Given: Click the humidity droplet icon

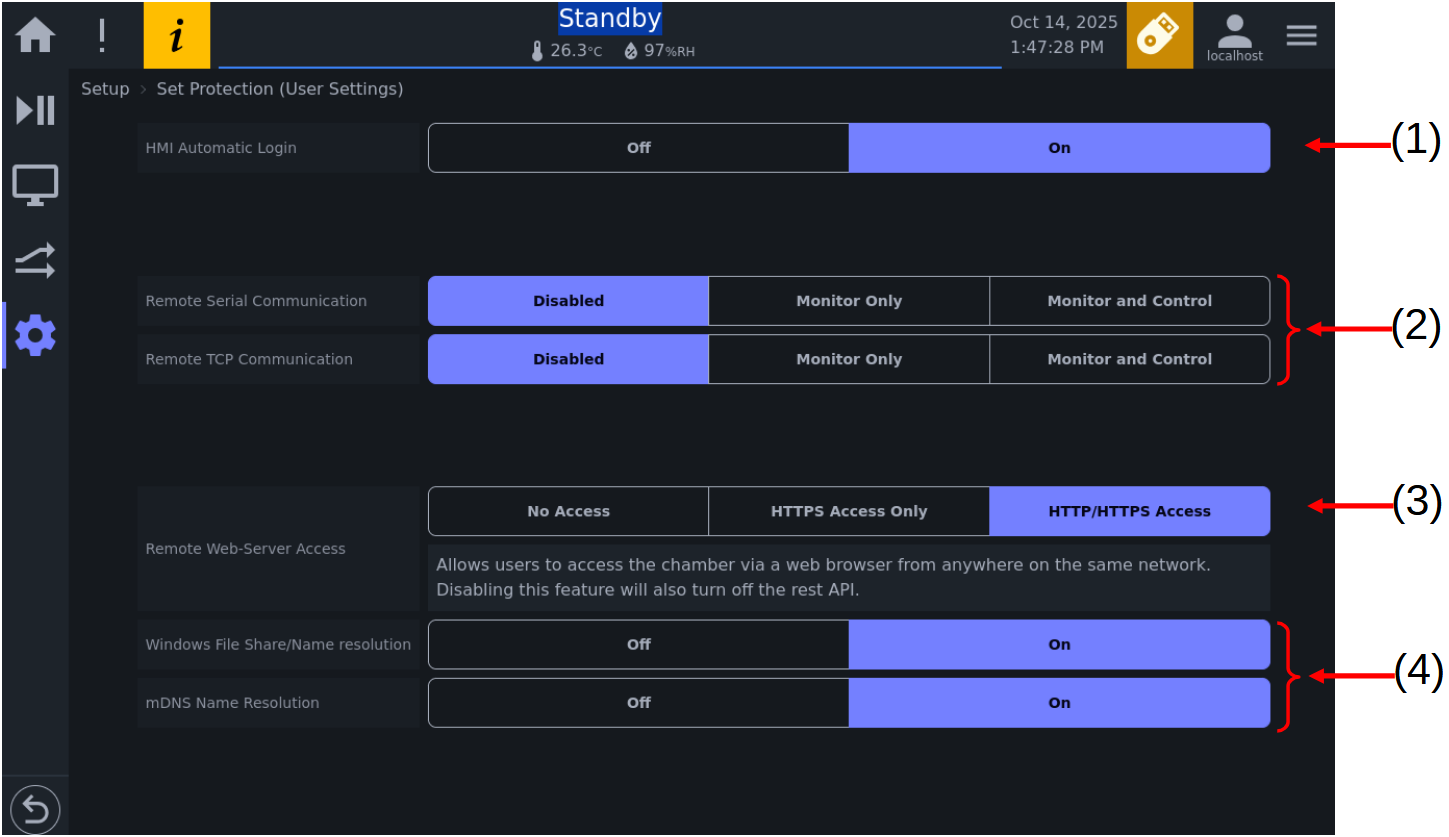Looking at the screenshot, I should click(x=630, y=51).
